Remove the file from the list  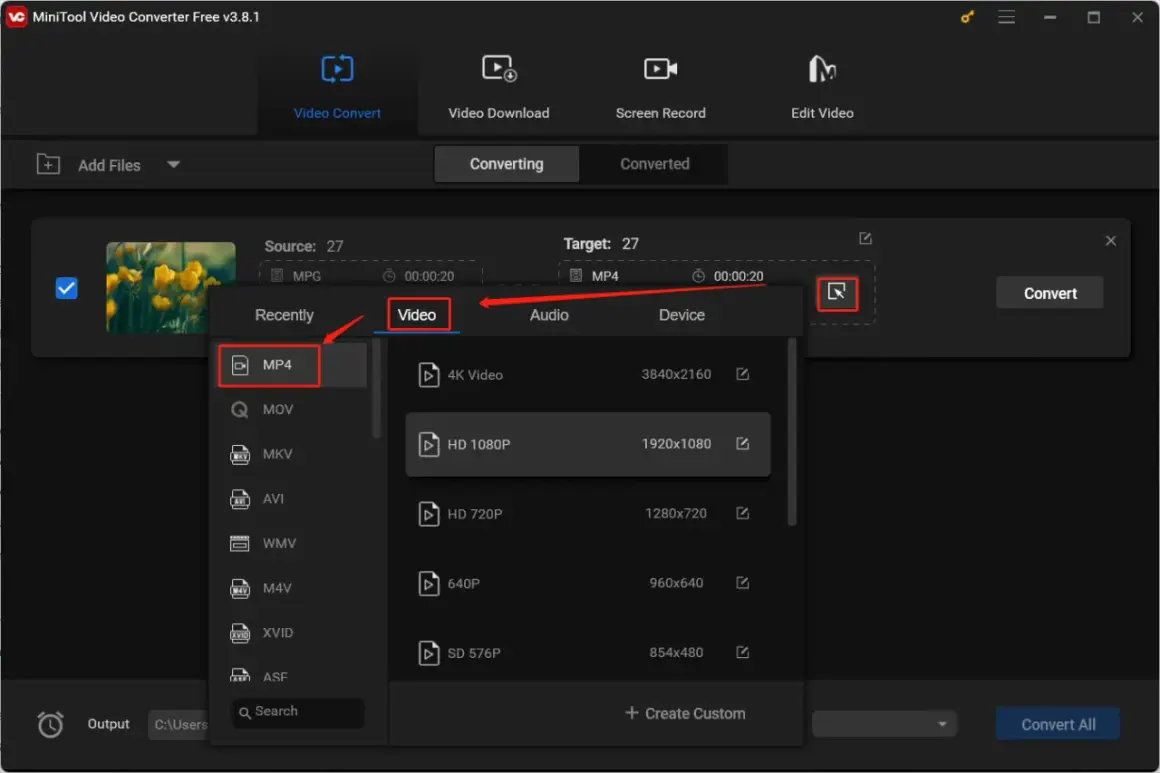(x=1110, y=240)
